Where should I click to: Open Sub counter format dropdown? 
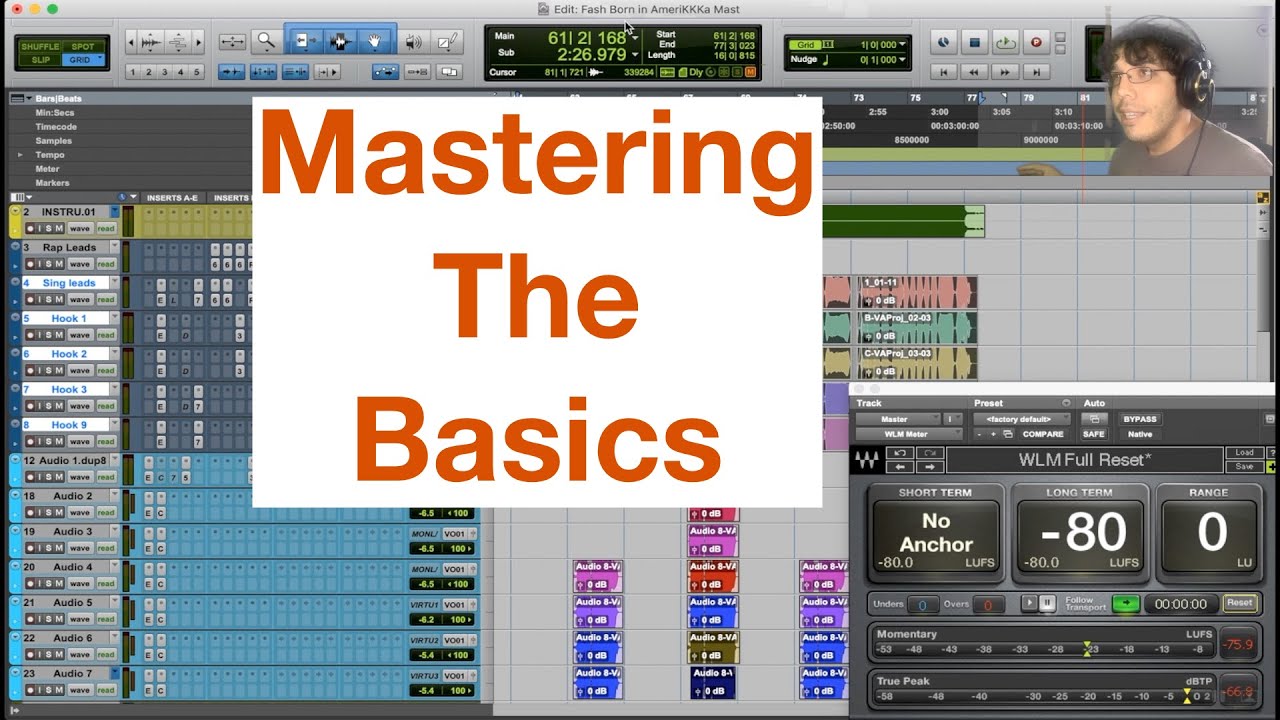634,54
